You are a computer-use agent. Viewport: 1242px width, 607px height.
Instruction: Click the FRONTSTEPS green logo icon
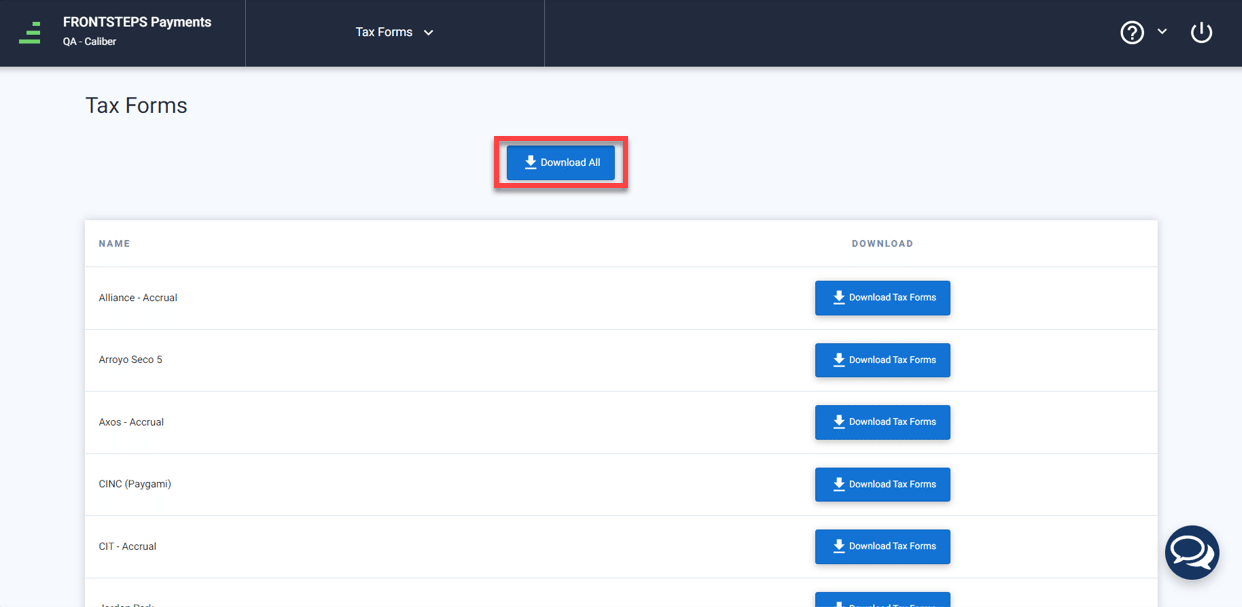(30, 33)
